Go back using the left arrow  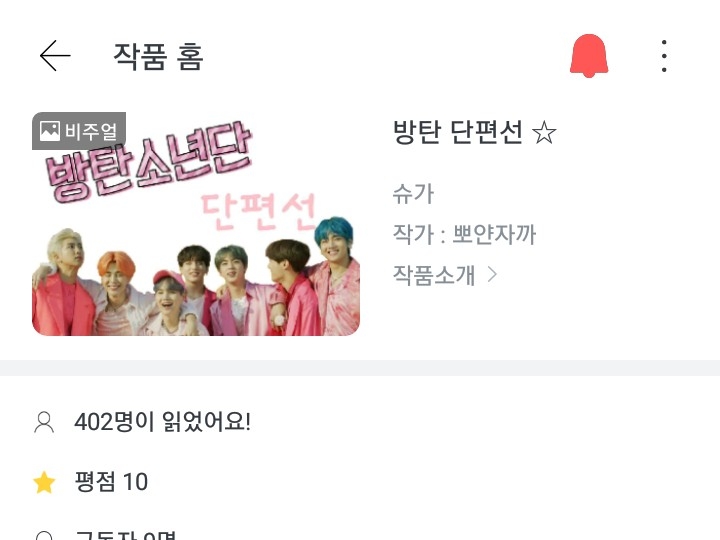click(x=55, y=56)
